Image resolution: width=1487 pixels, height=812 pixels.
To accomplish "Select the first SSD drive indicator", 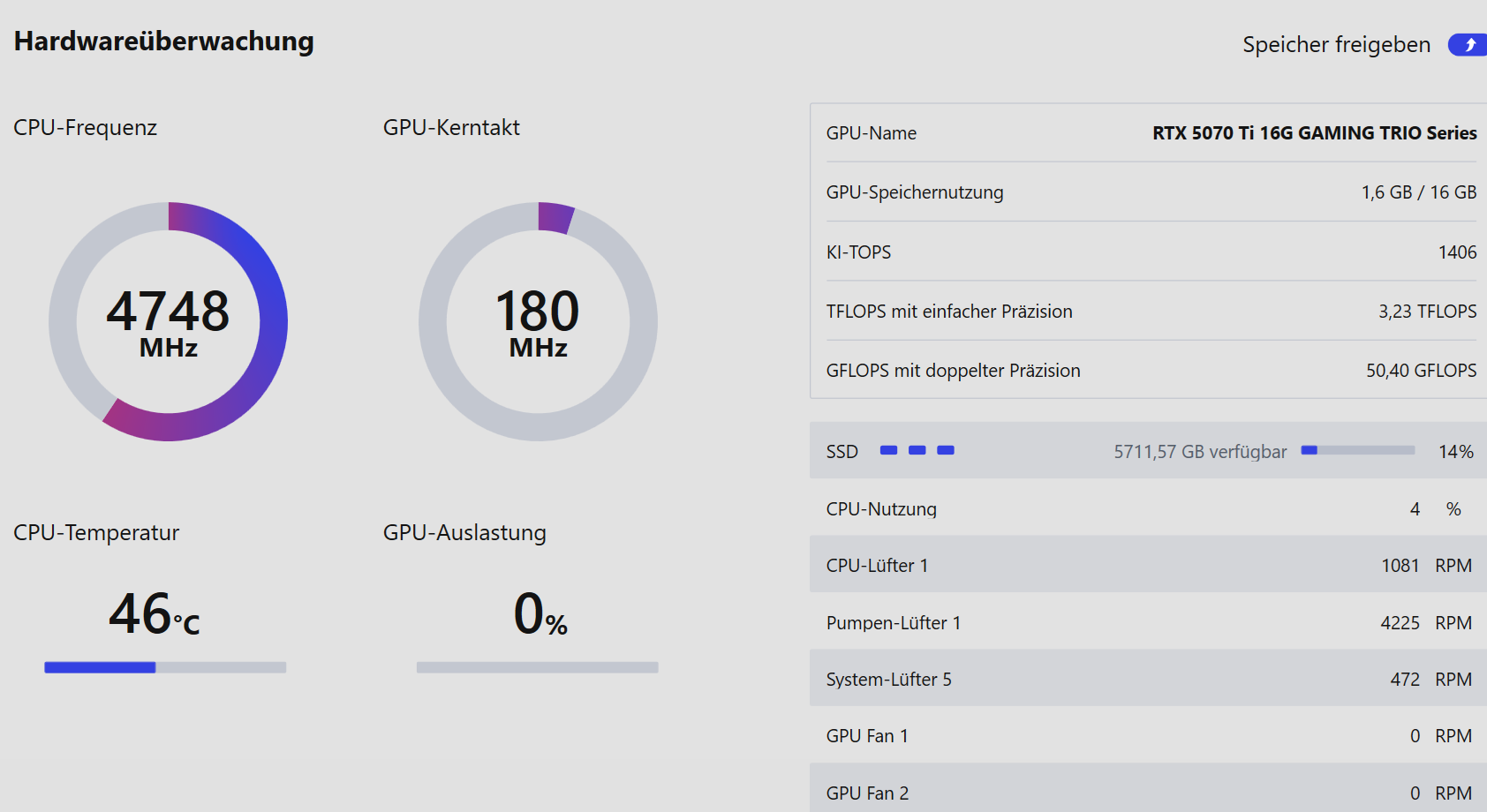I will click(x=888, y=450).
